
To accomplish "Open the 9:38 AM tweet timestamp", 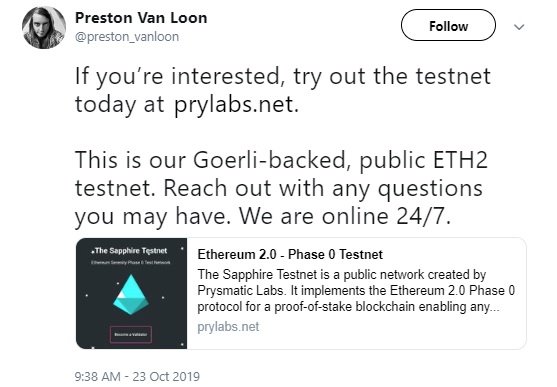I will (97, 376).
